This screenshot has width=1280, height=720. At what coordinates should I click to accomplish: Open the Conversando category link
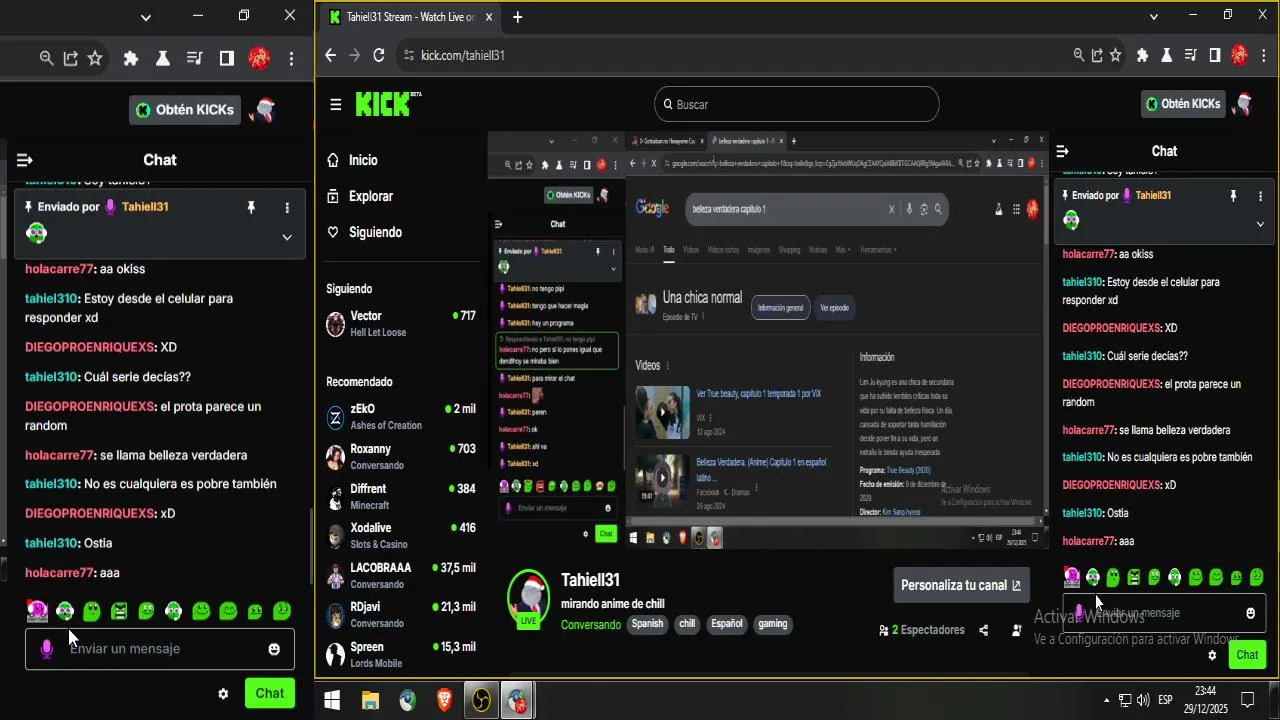(x=591, y=624)
